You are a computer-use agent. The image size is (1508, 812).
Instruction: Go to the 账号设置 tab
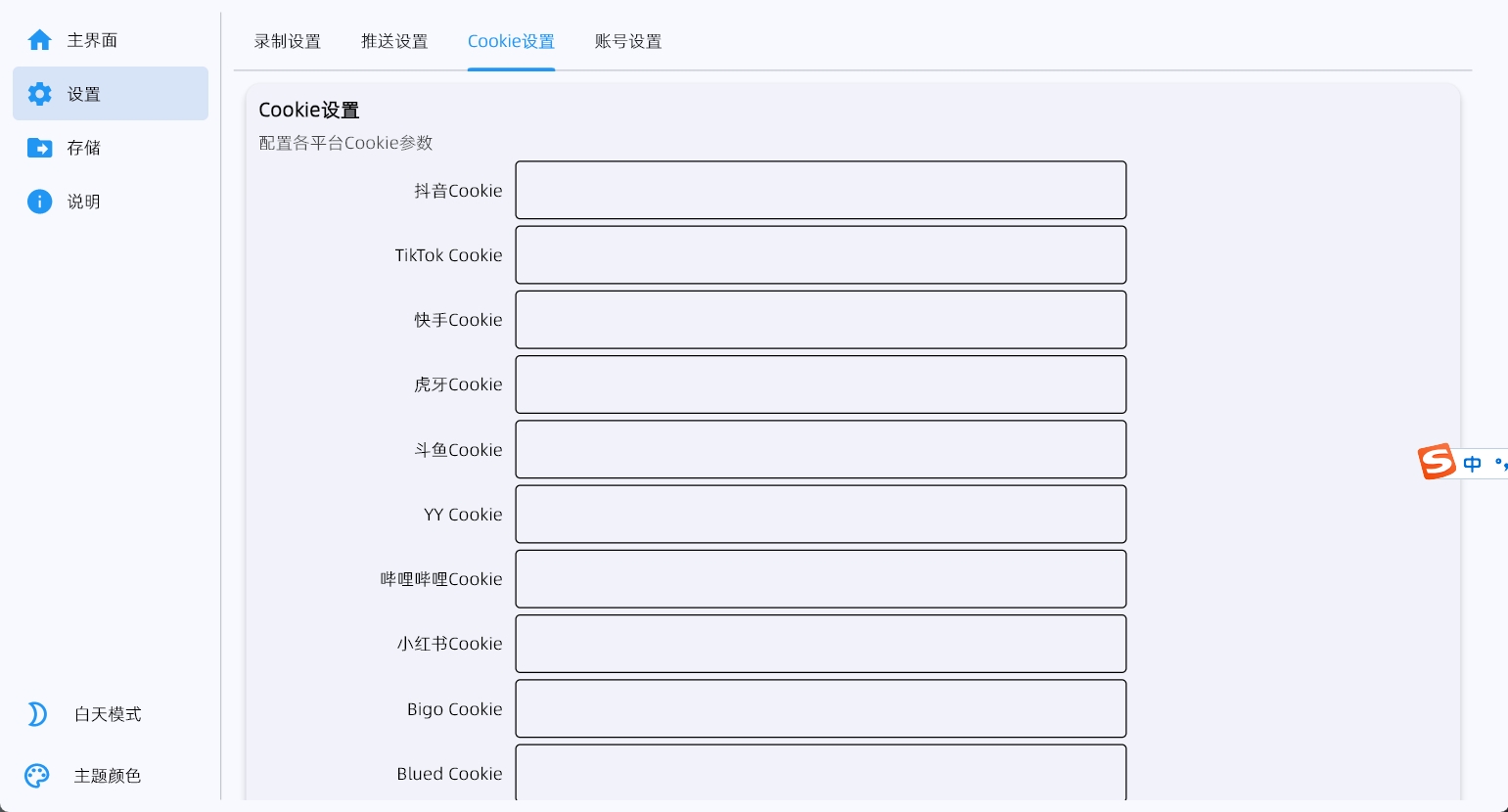[628, 41]
